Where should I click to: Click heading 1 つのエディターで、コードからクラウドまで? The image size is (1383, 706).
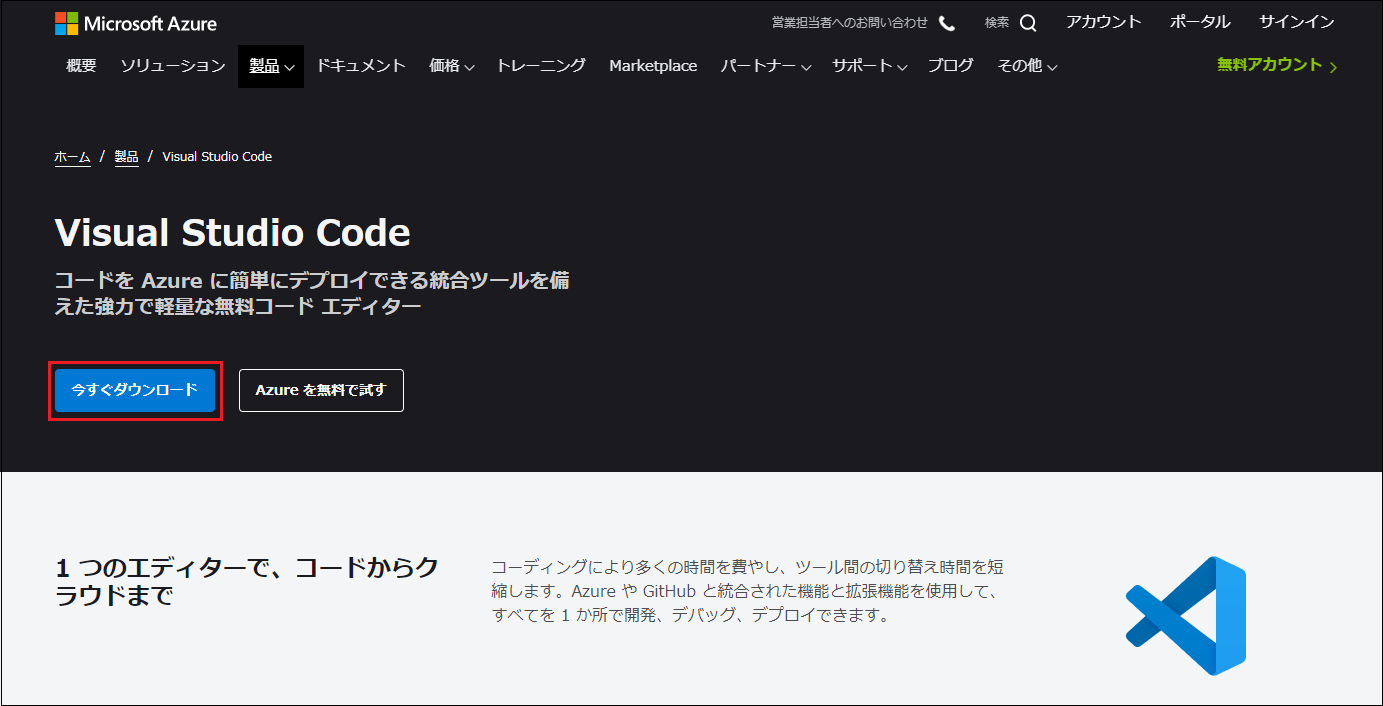247,581
